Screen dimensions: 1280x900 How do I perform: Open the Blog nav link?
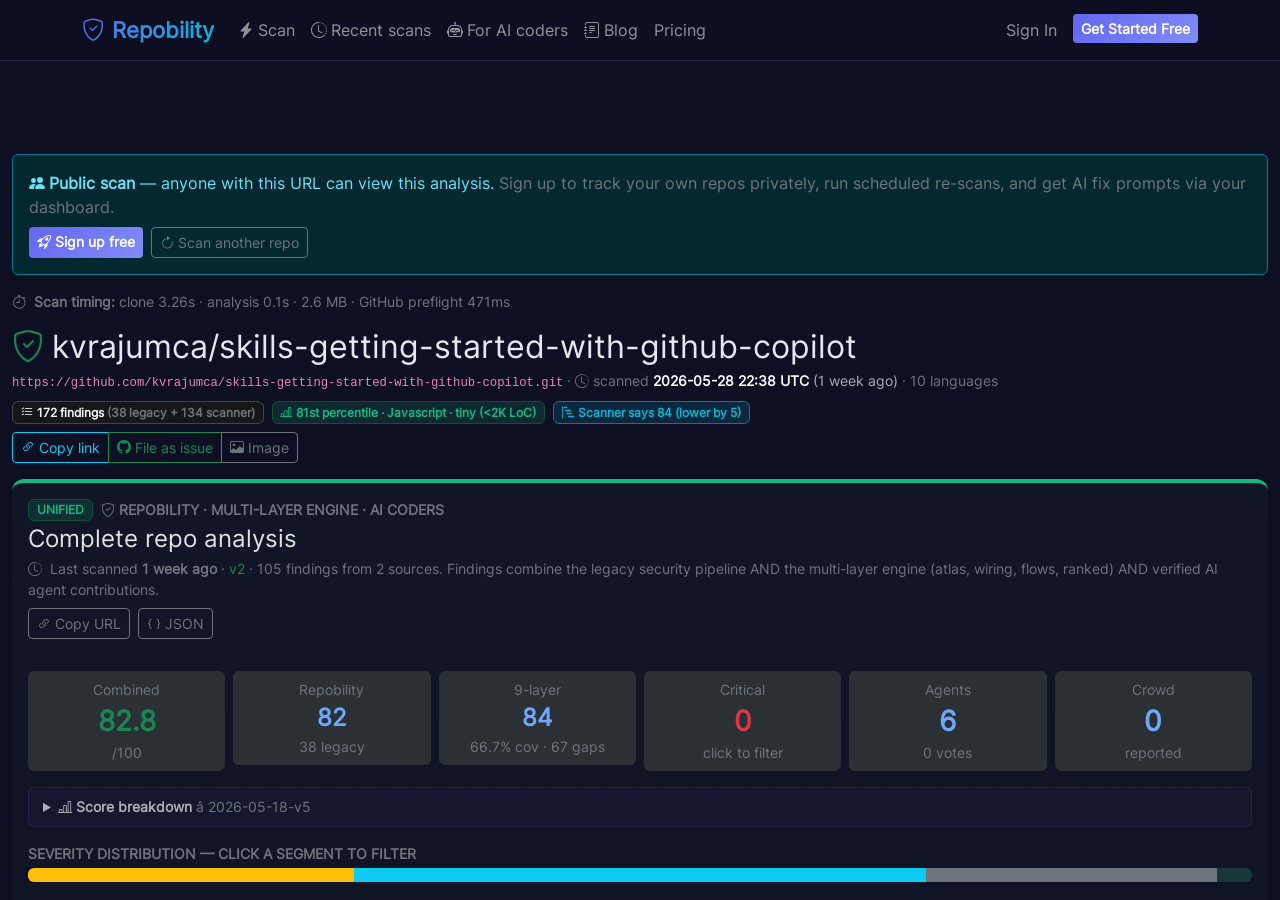tap(611, 30)
